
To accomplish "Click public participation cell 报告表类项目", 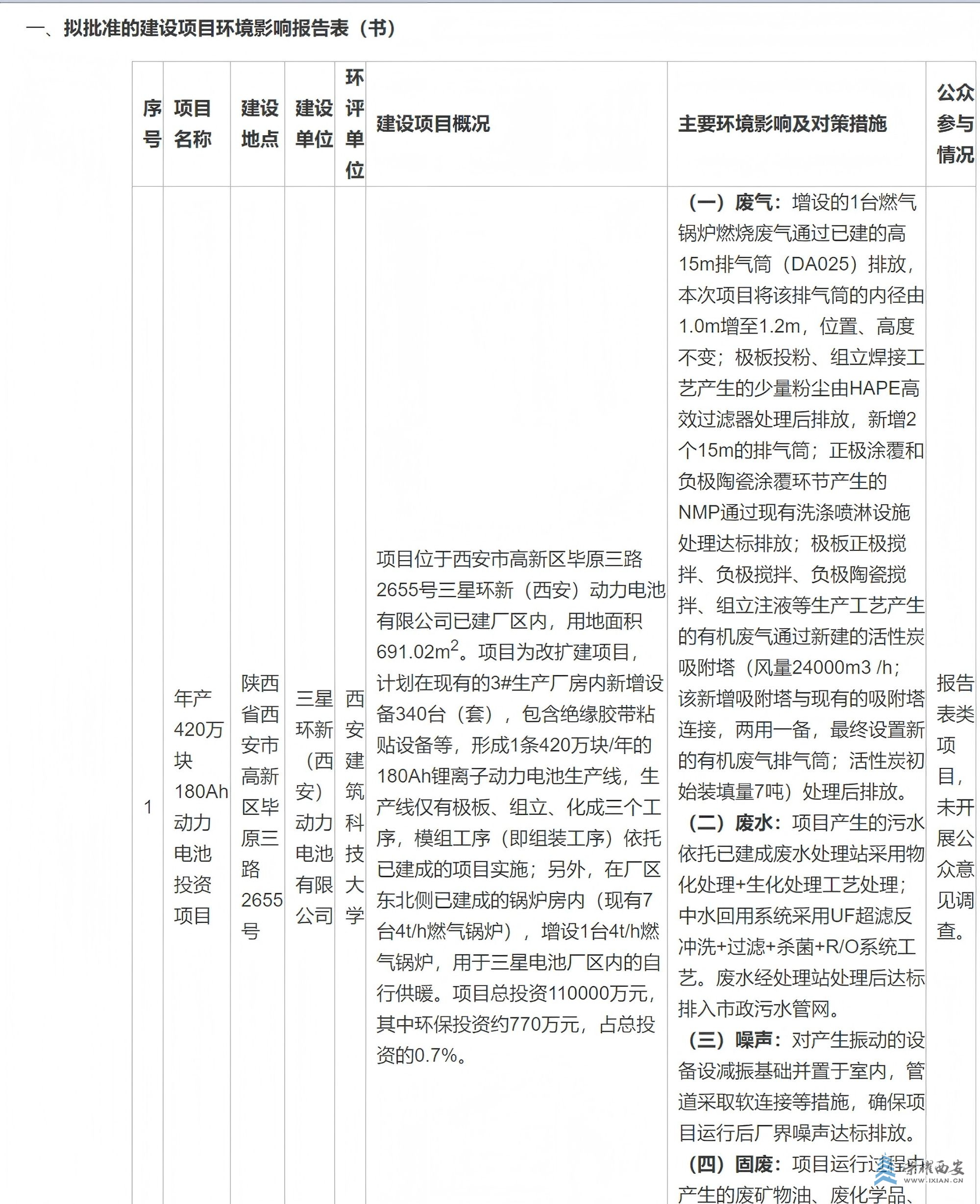I will click(x=955, y=807).
